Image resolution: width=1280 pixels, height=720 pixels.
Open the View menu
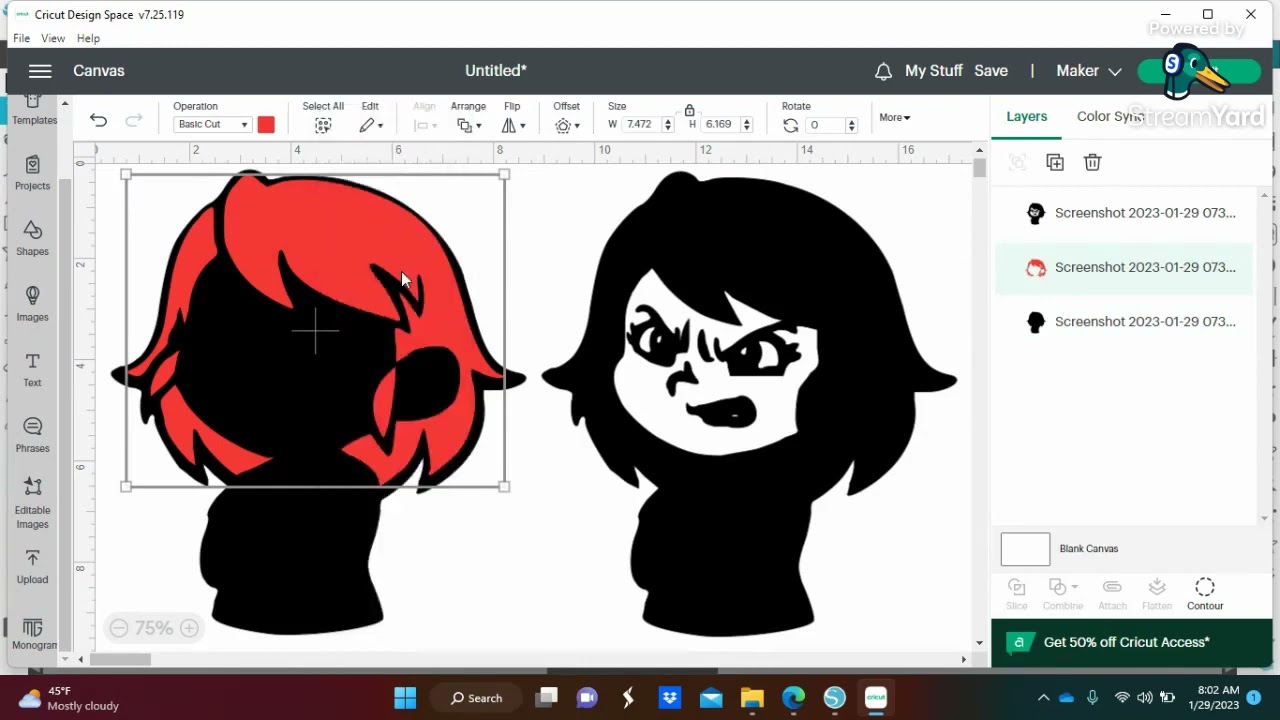(53, 38)
